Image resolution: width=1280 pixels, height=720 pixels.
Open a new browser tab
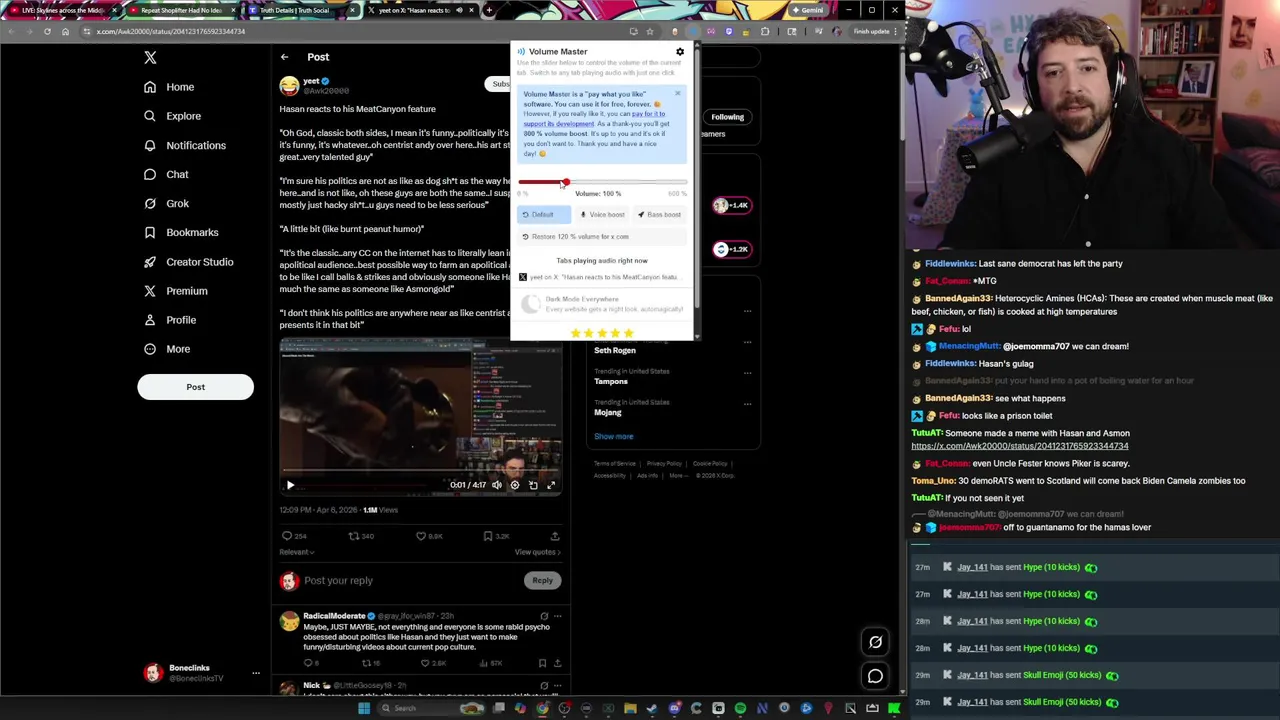click(490, 10)
